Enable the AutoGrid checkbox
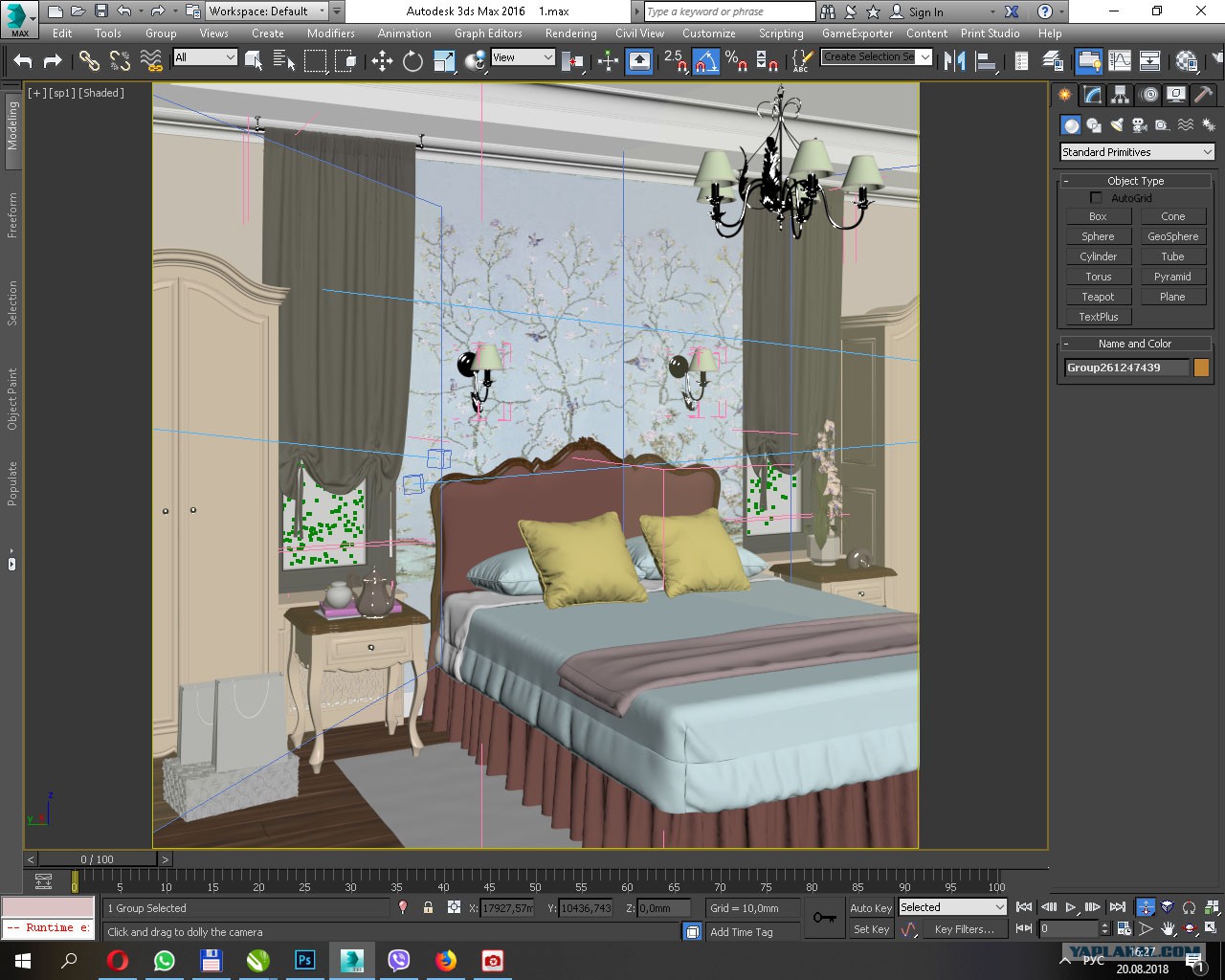This screenshot has height=980, width=1225. [x=1097, y=197]
